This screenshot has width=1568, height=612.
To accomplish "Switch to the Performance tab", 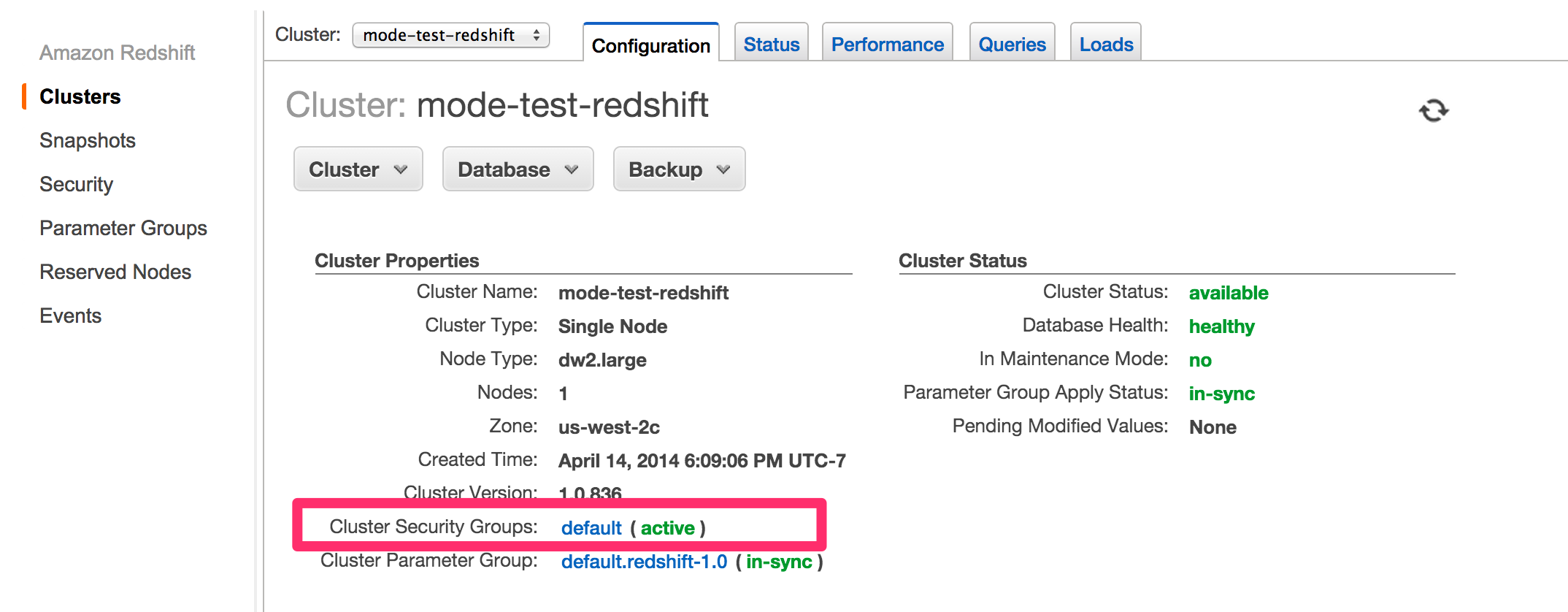I will point(887,45).
